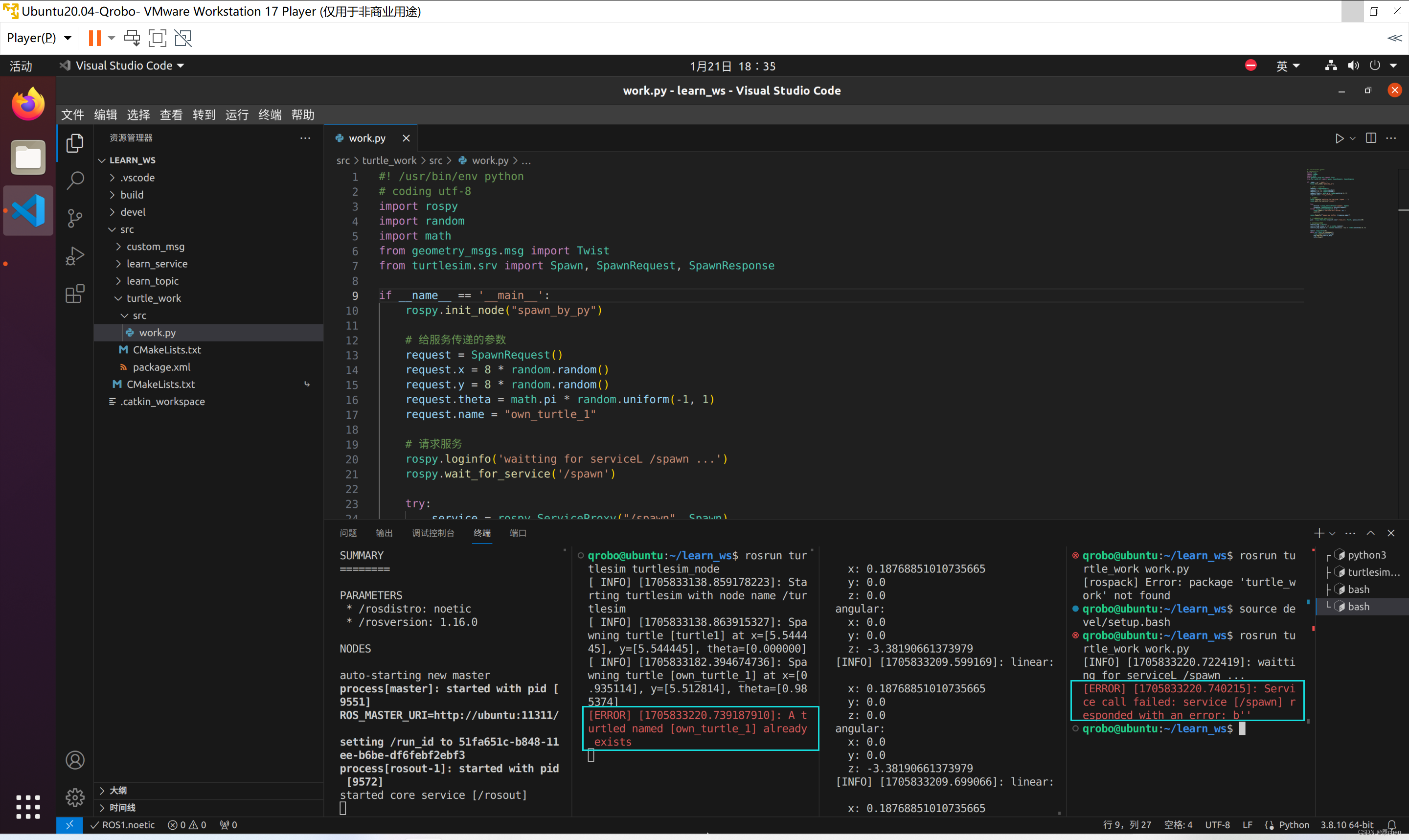Switch to the 端口 panel tab

[x=518, y=533]
